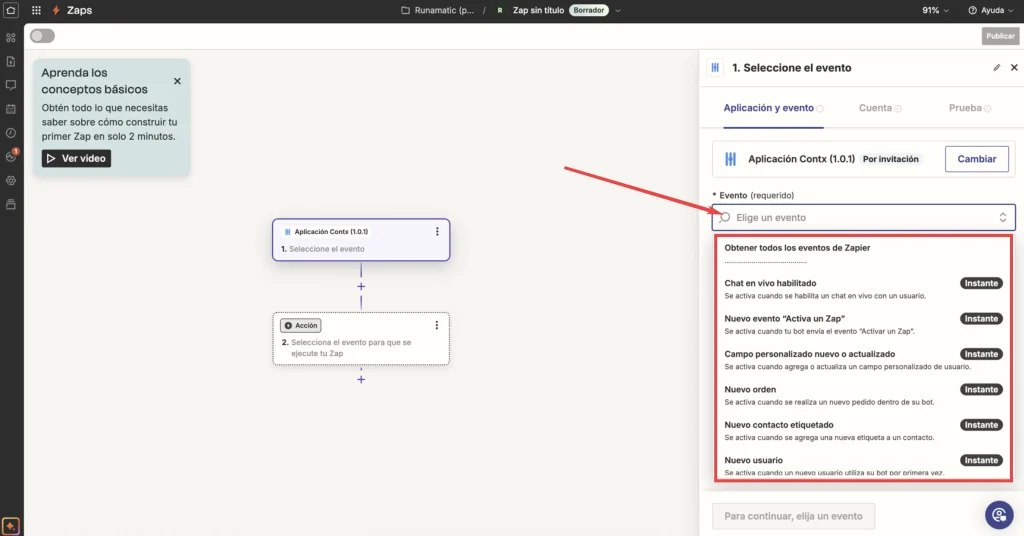Click the Por invitación label
Screen dimensions: 1024x536
[891, 159]
